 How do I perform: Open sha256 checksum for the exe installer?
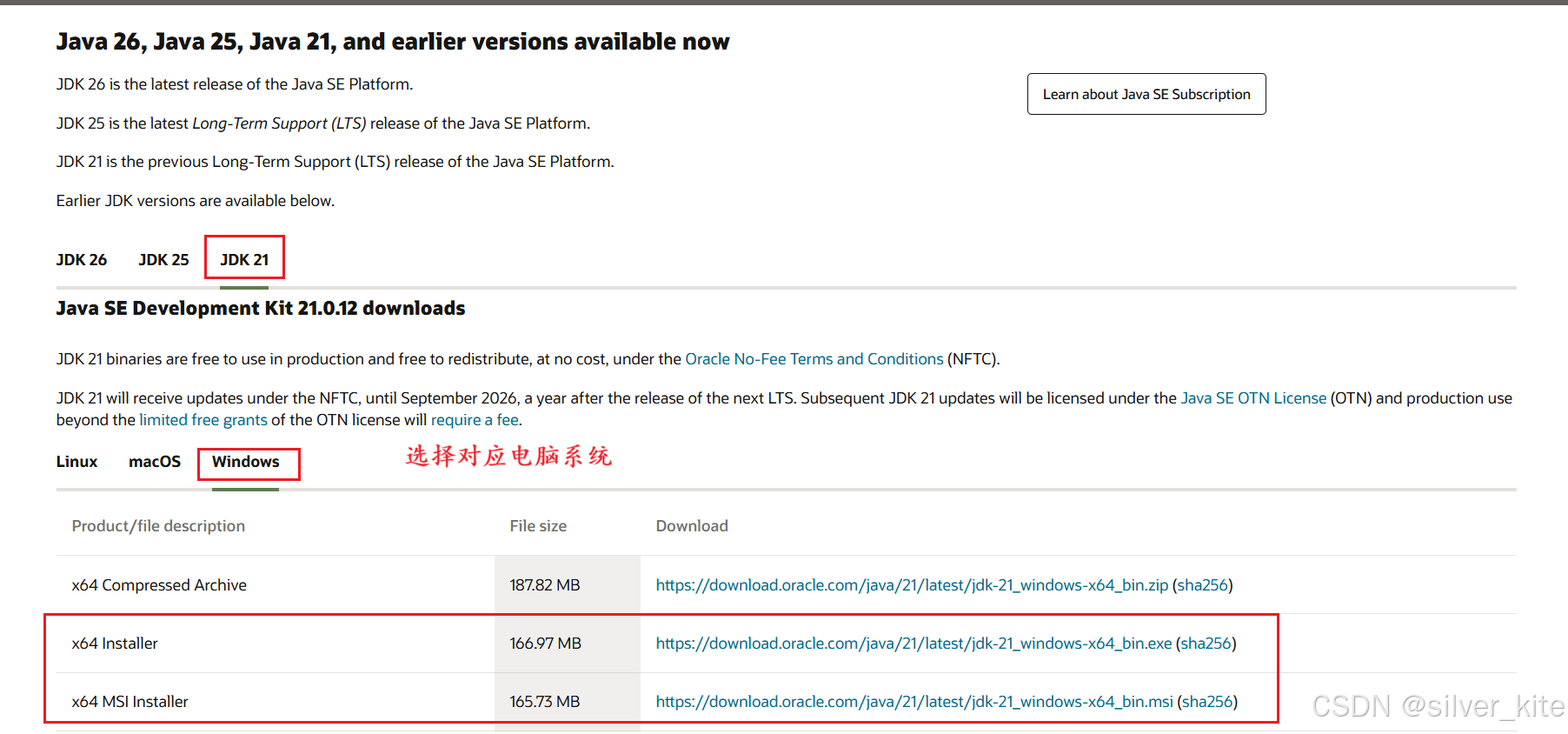(x=1206, y=644)
